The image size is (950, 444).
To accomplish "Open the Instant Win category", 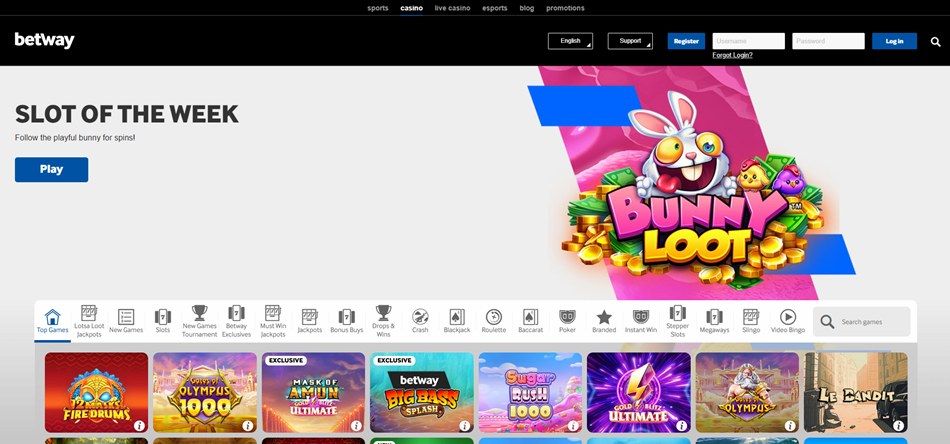I will point(640,321).
